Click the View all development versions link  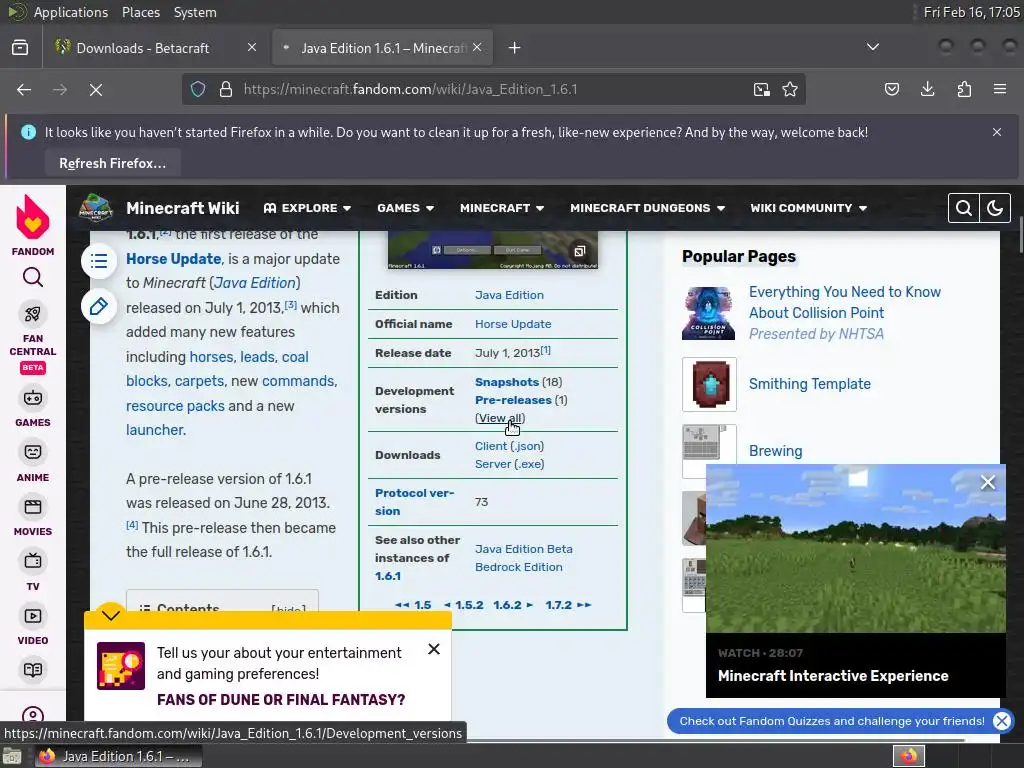(x=500, y=418)
